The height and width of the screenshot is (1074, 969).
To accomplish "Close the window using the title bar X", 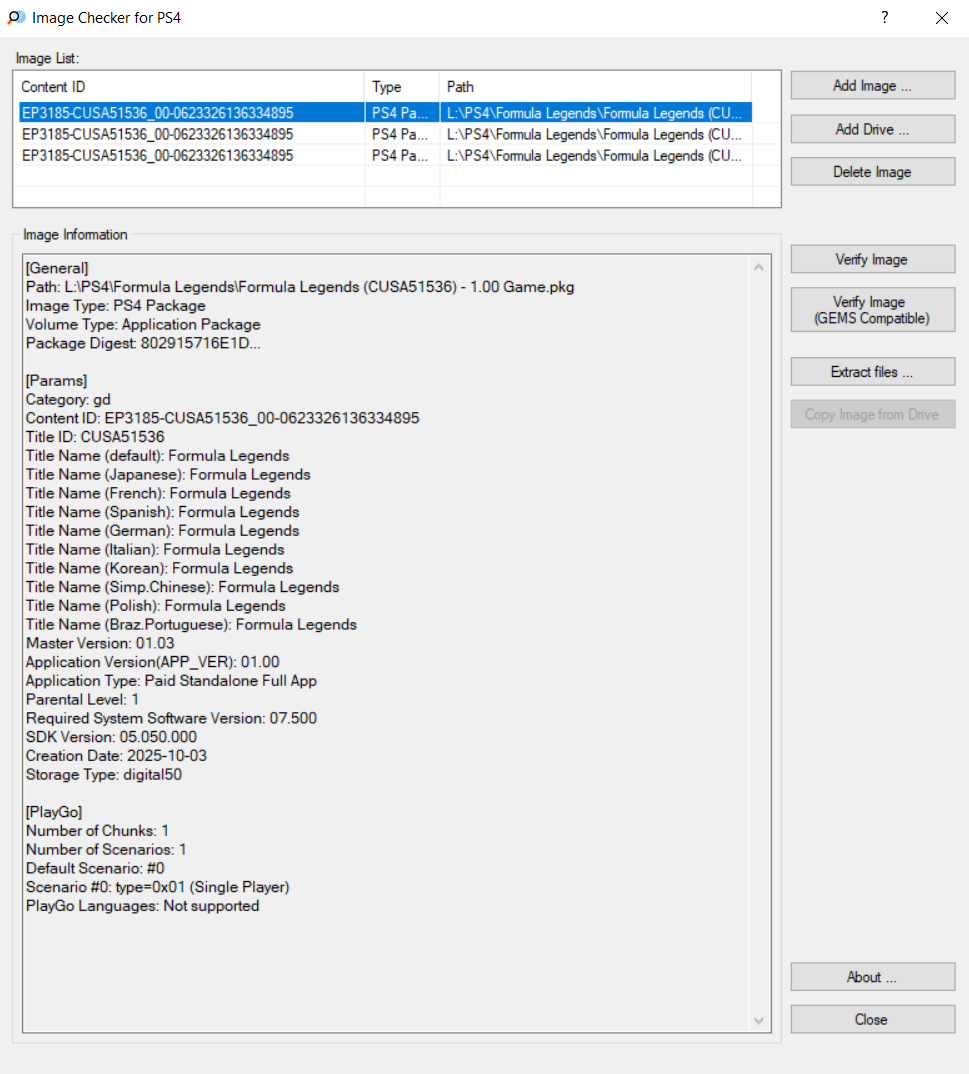I will coord(941,18).
